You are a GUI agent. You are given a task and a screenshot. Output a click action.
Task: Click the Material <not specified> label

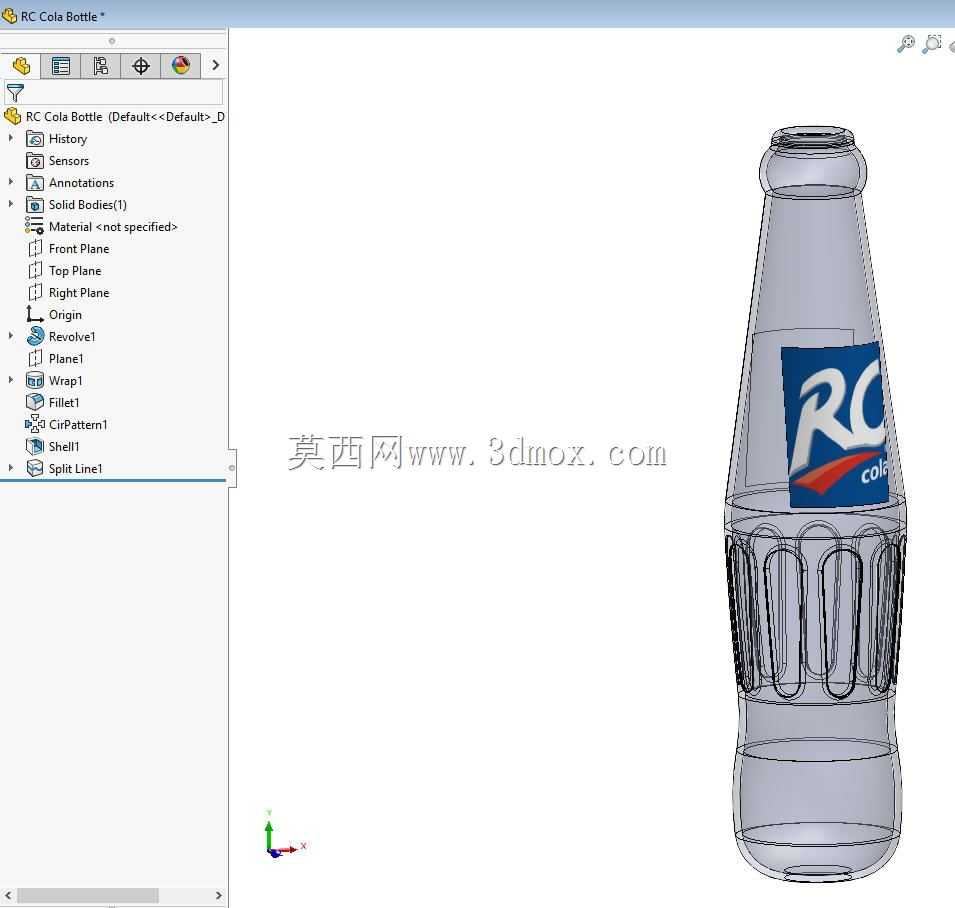click(x=113, y=227)
